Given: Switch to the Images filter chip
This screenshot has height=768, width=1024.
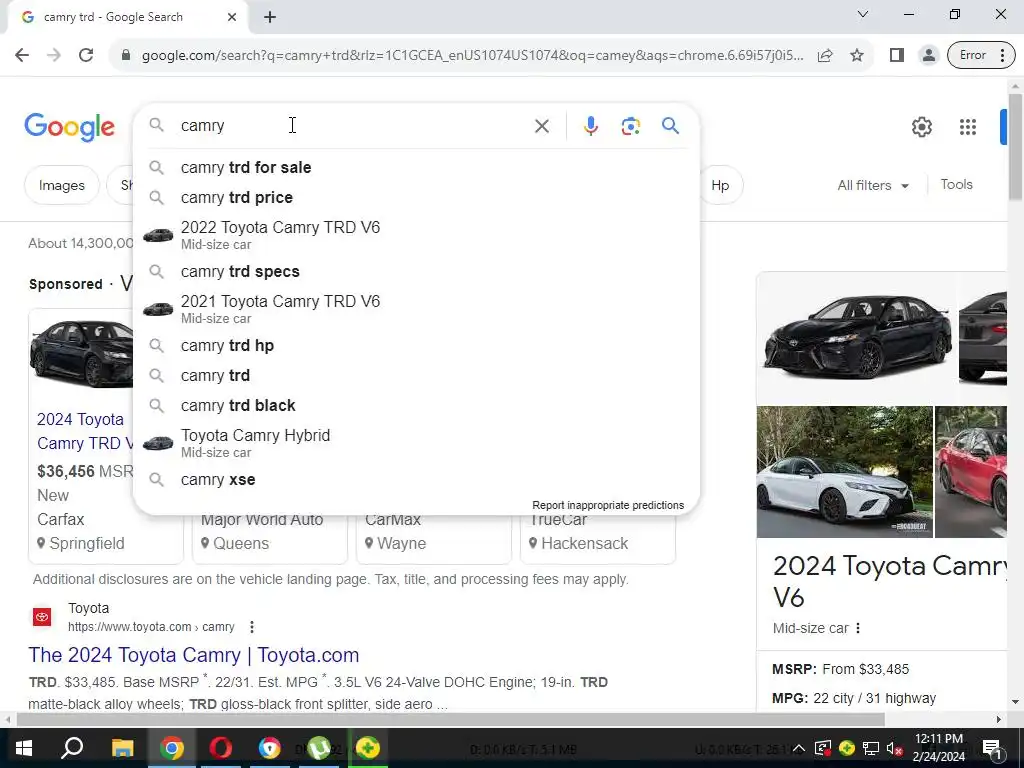Looking at the screenshot, I should (x=61, y=185).
